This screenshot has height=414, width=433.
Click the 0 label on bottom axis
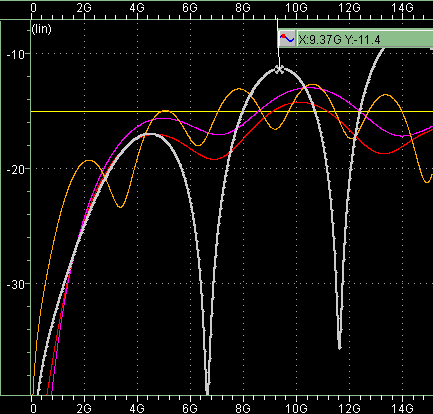[33, 408]
